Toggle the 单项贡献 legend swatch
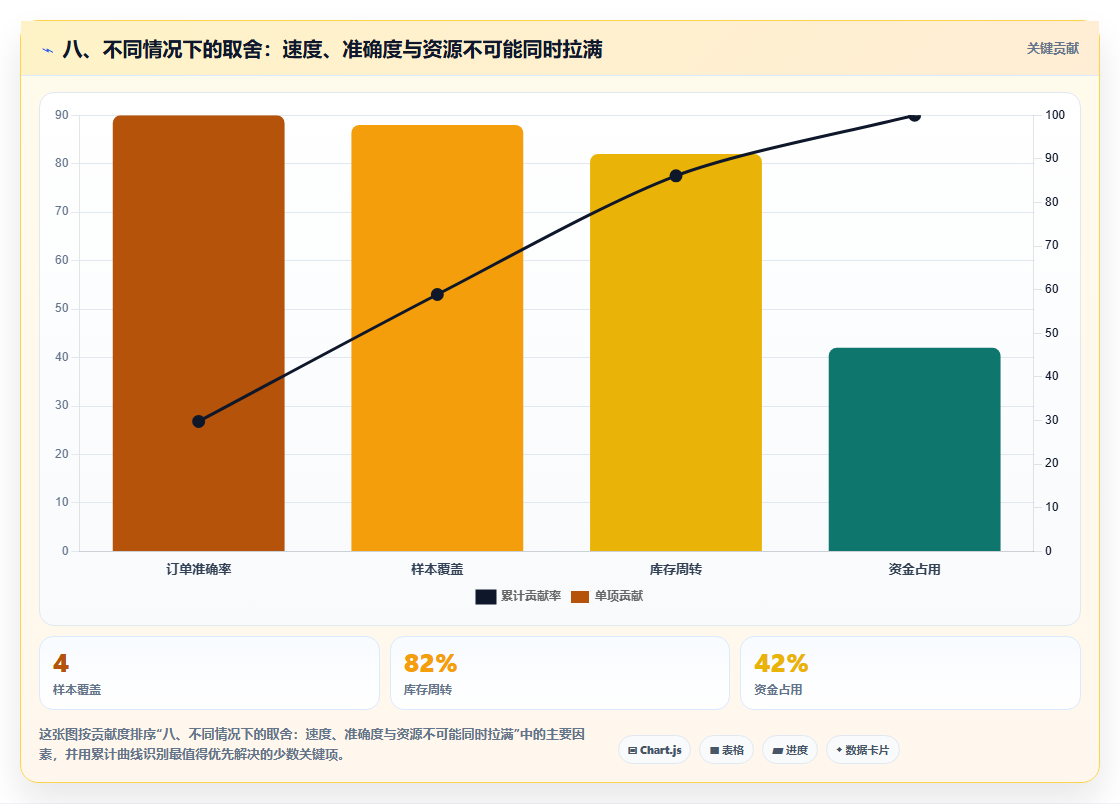The image size is (1120, 804). [x=580, y=596]
